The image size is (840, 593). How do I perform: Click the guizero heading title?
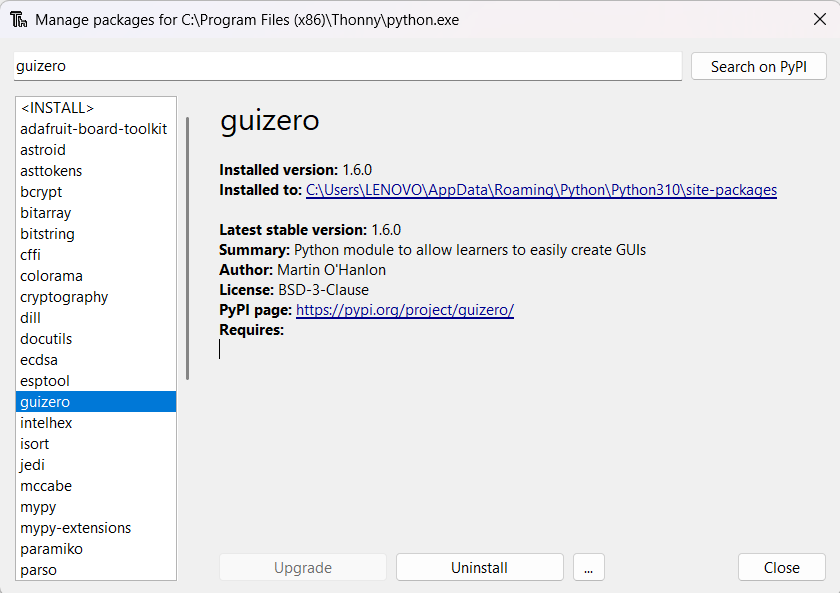click(x=269, y=121)
